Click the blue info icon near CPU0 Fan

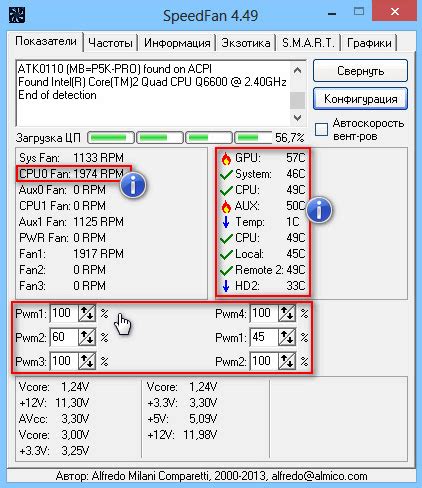click(x=133, y=185)
